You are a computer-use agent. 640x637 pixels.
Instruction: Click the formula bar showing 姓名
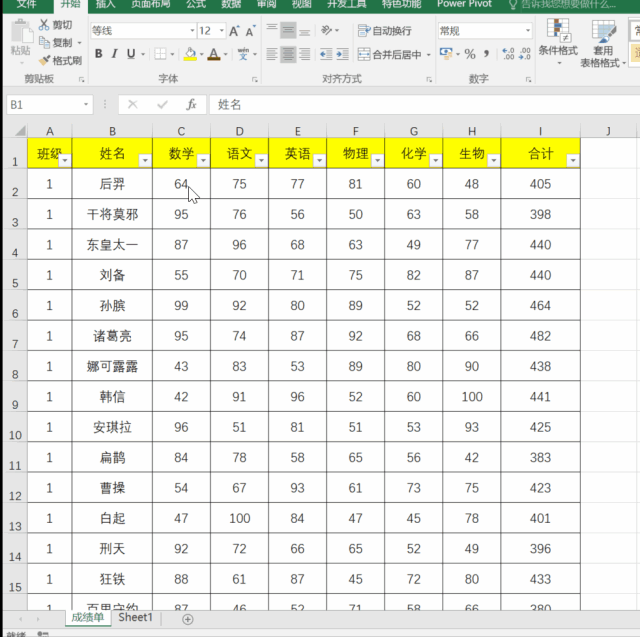click(x=424, y=105)
